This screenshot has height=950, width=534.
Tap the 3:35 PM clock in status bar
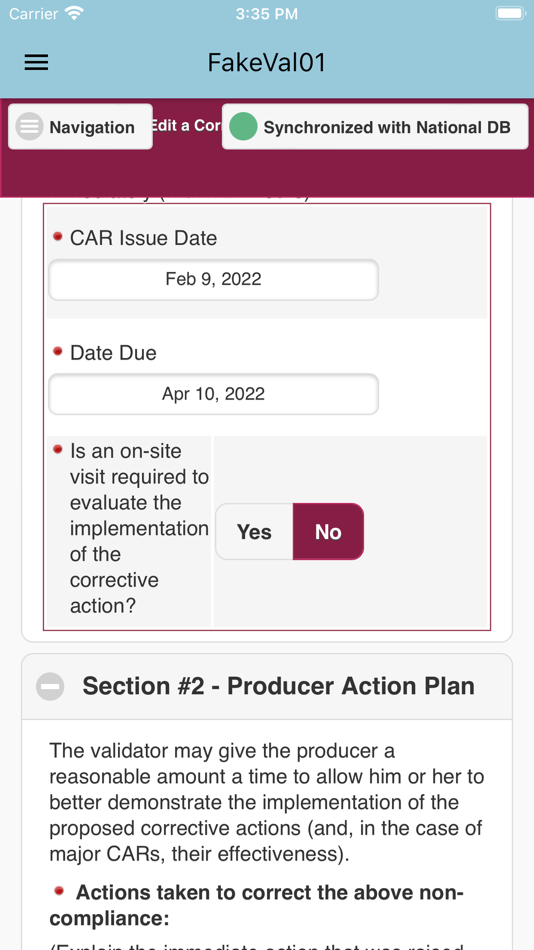click(267, 13)
